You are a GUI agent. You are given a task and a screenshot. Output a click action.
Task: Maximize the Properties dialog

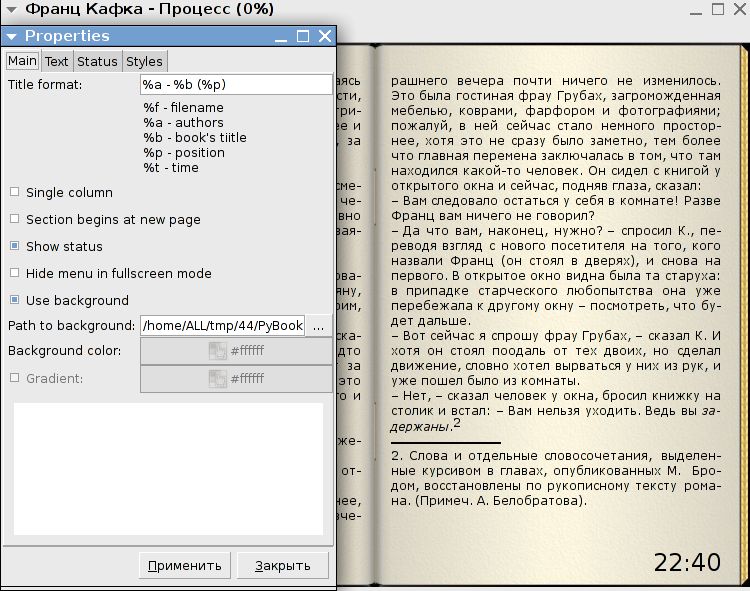point(303,36)
